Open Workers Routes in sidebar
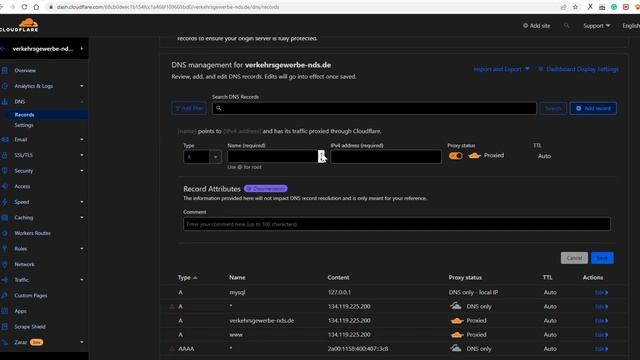Image resolution: width=640 pixels, height=360 pixels. [x=33, y=233]
